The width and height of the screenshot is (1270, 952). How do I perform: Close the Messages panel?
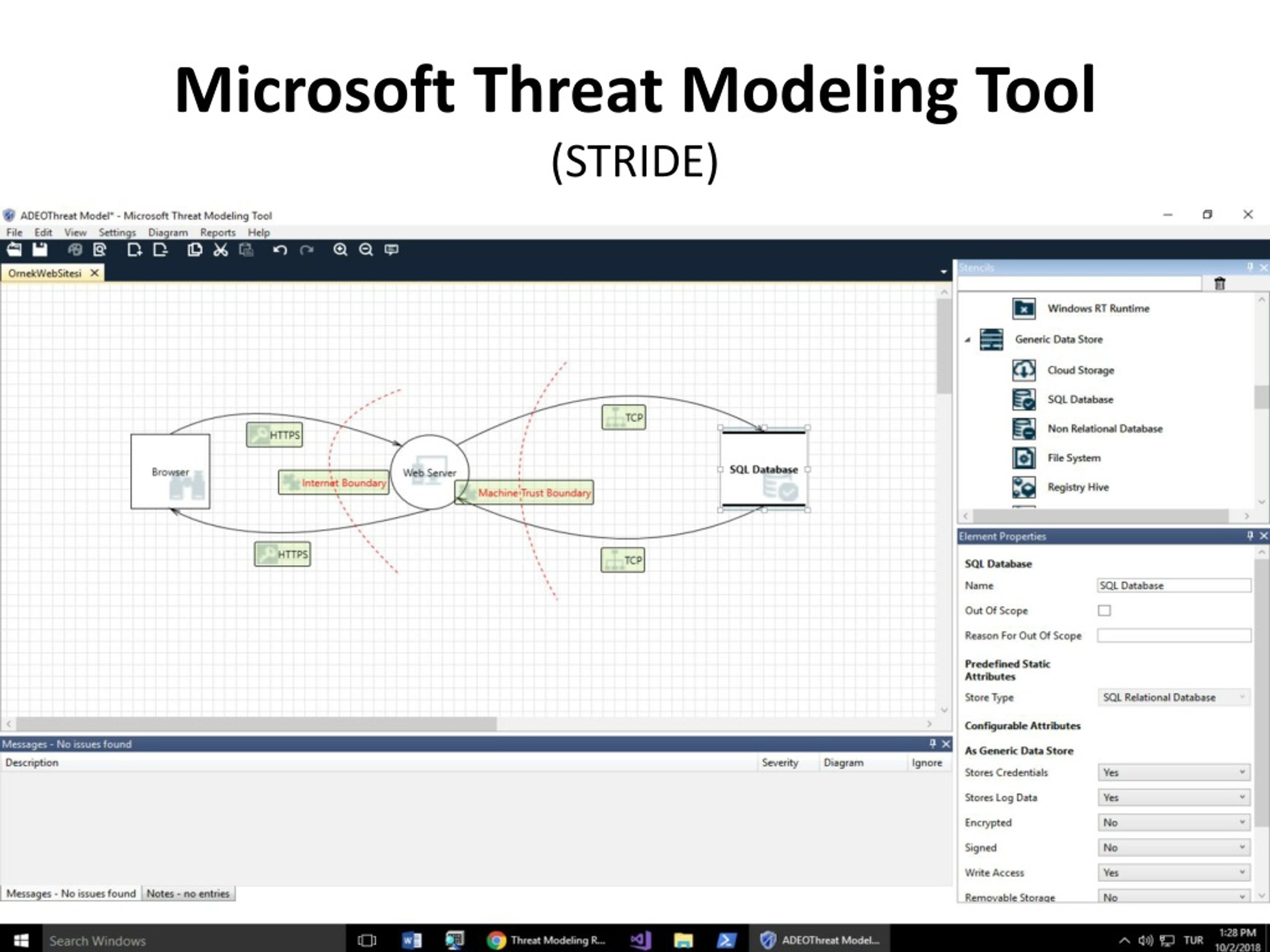point(946,744)
